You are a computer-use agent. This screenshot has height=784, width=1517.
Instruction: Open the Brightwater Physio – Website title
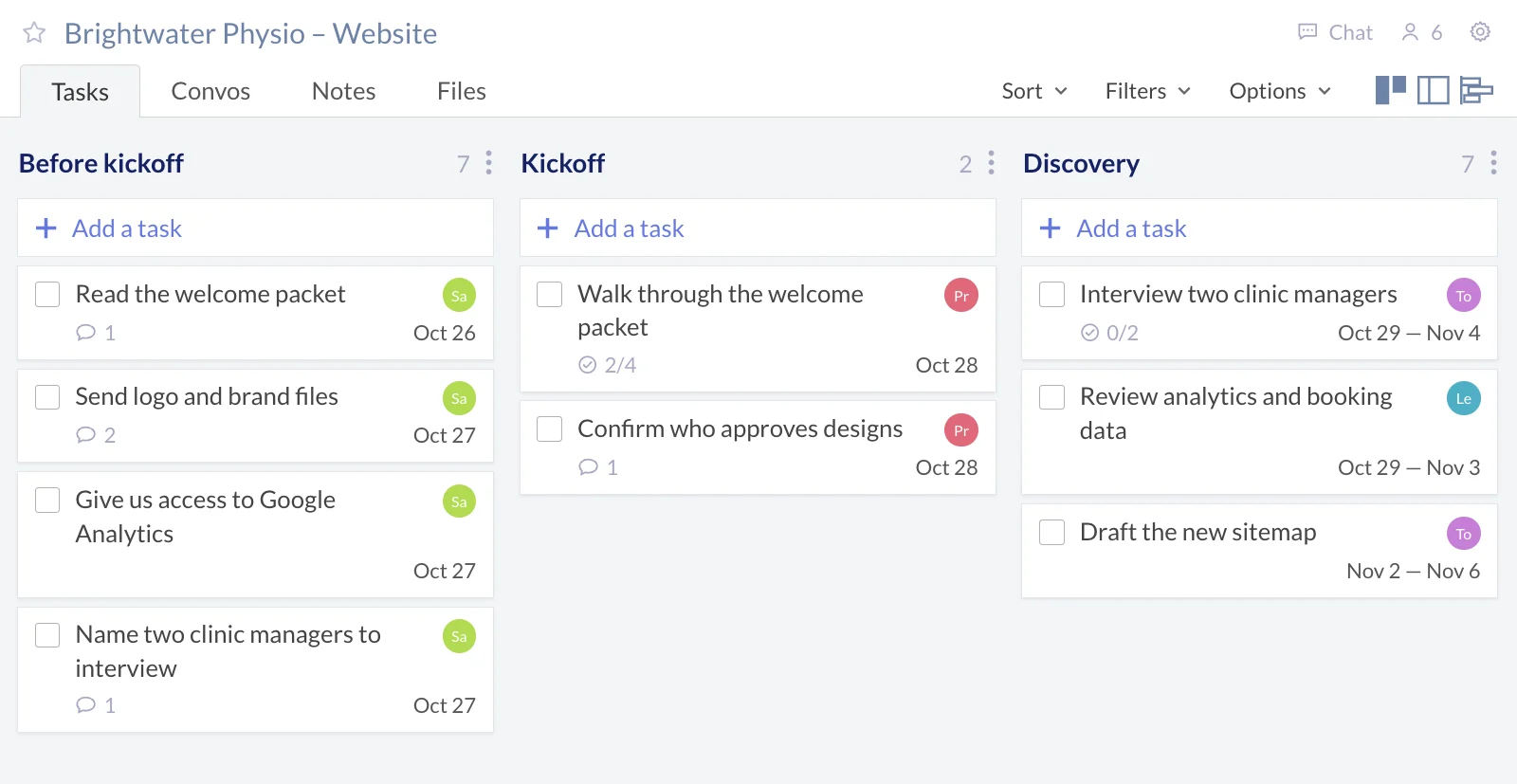[x=251, y=33]
